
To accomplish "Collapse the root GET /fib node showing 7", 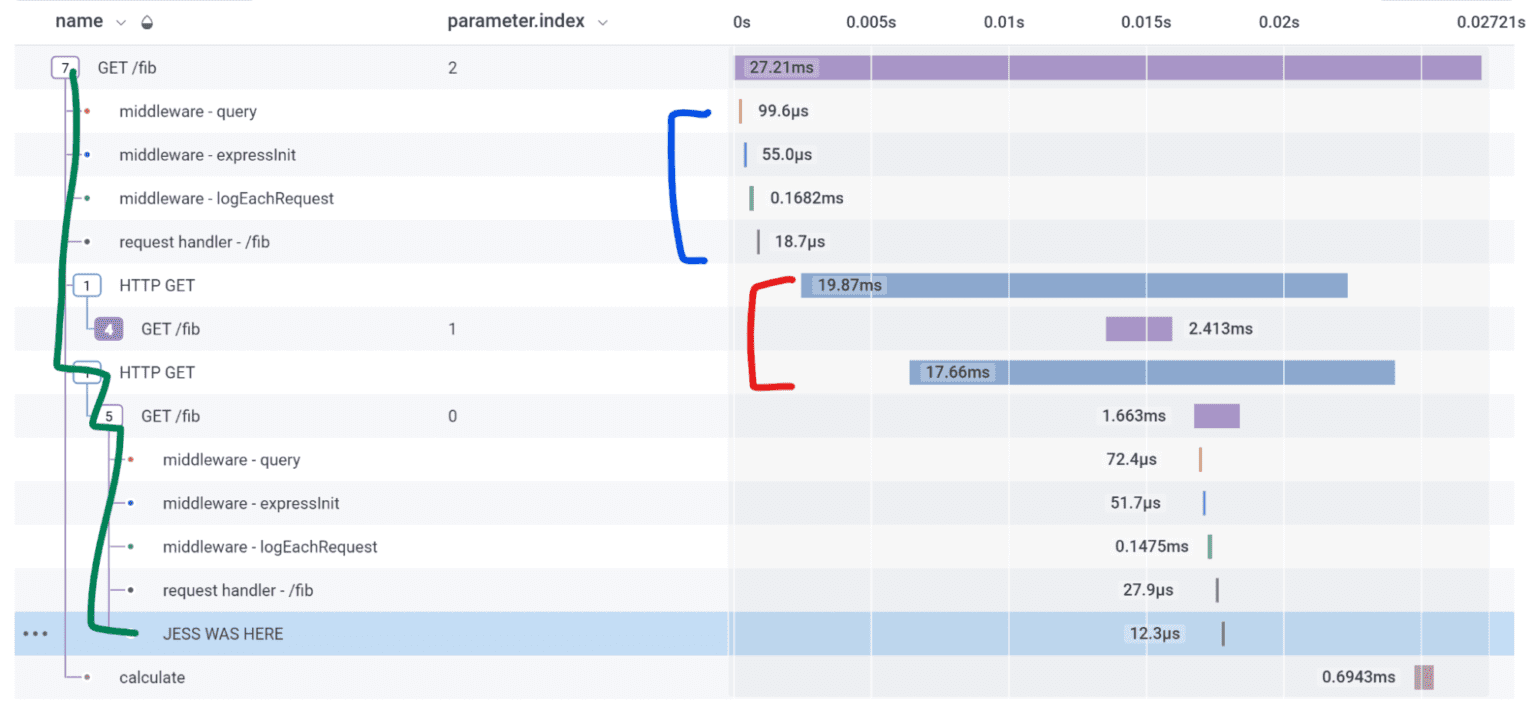I will click(65, 68).
